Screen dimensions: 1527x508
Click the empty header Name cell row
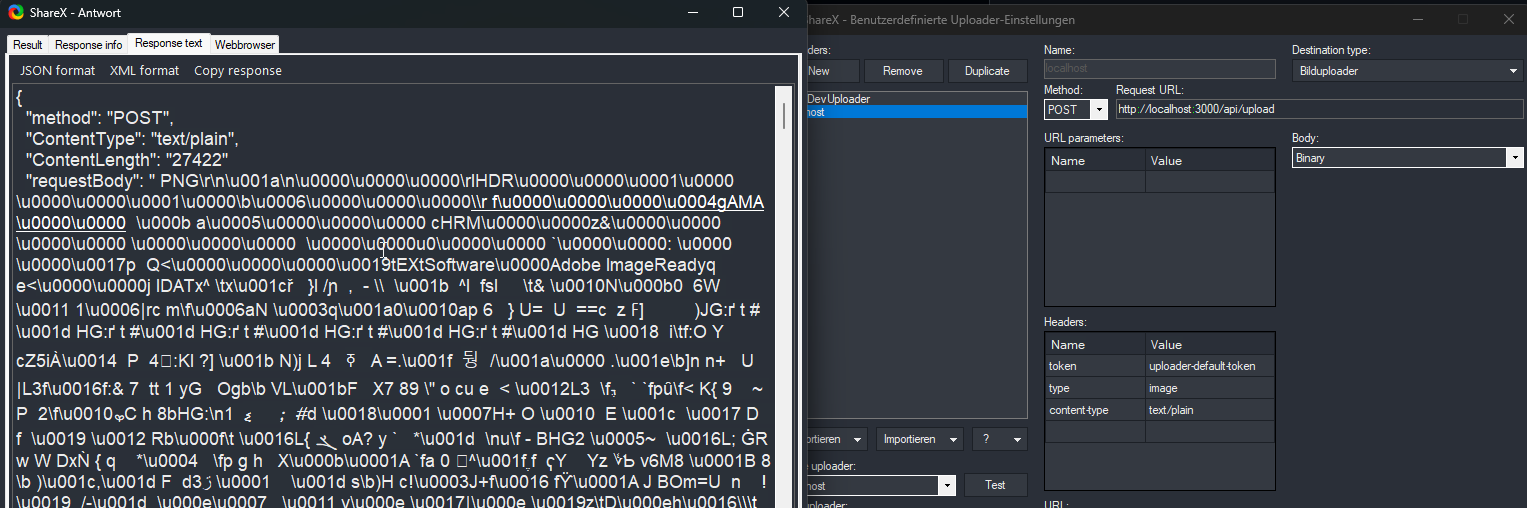point(1095,432)
